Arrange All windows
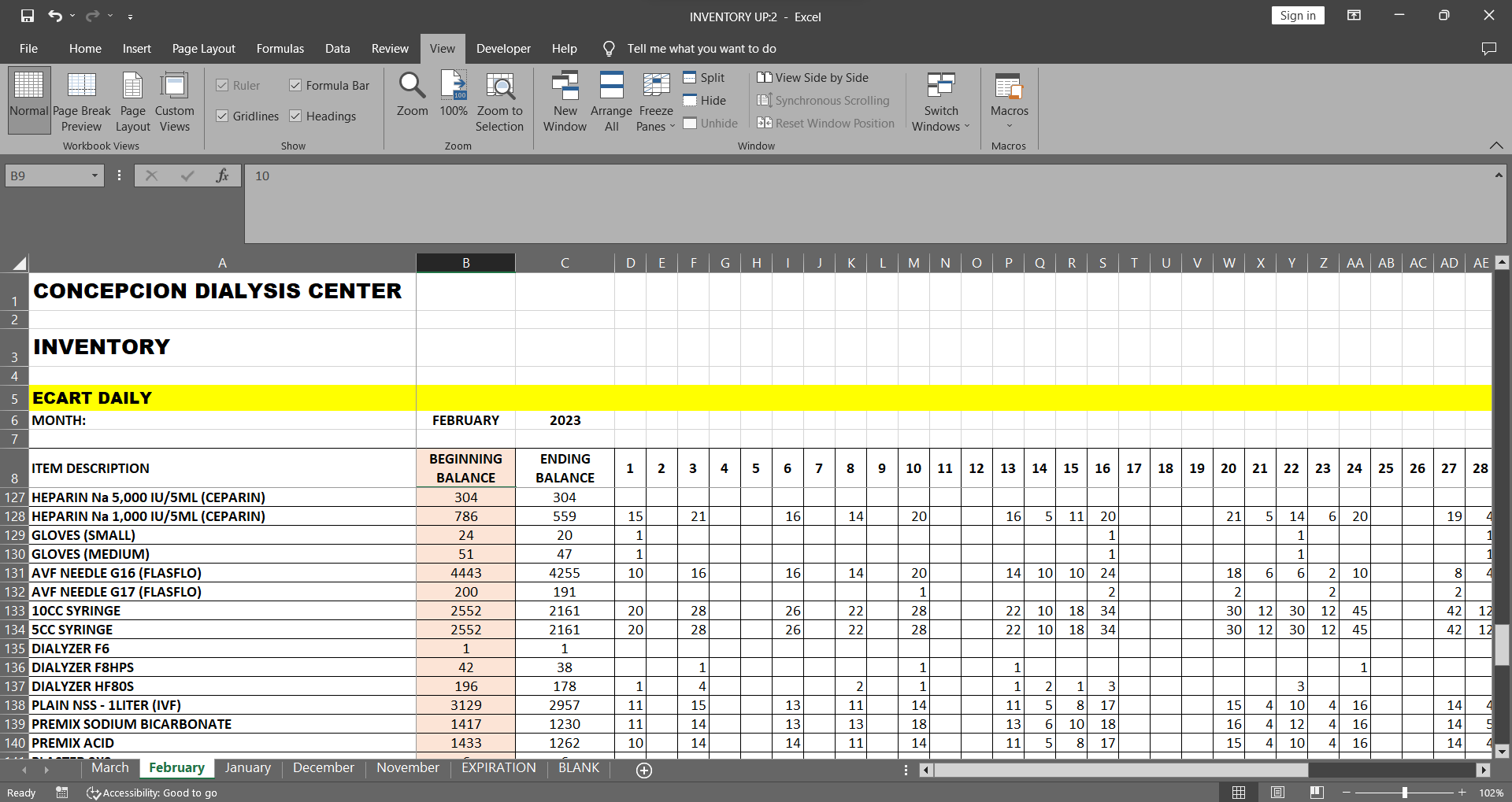Viewport: 1512px width, 802px height. tap(611, 101)
